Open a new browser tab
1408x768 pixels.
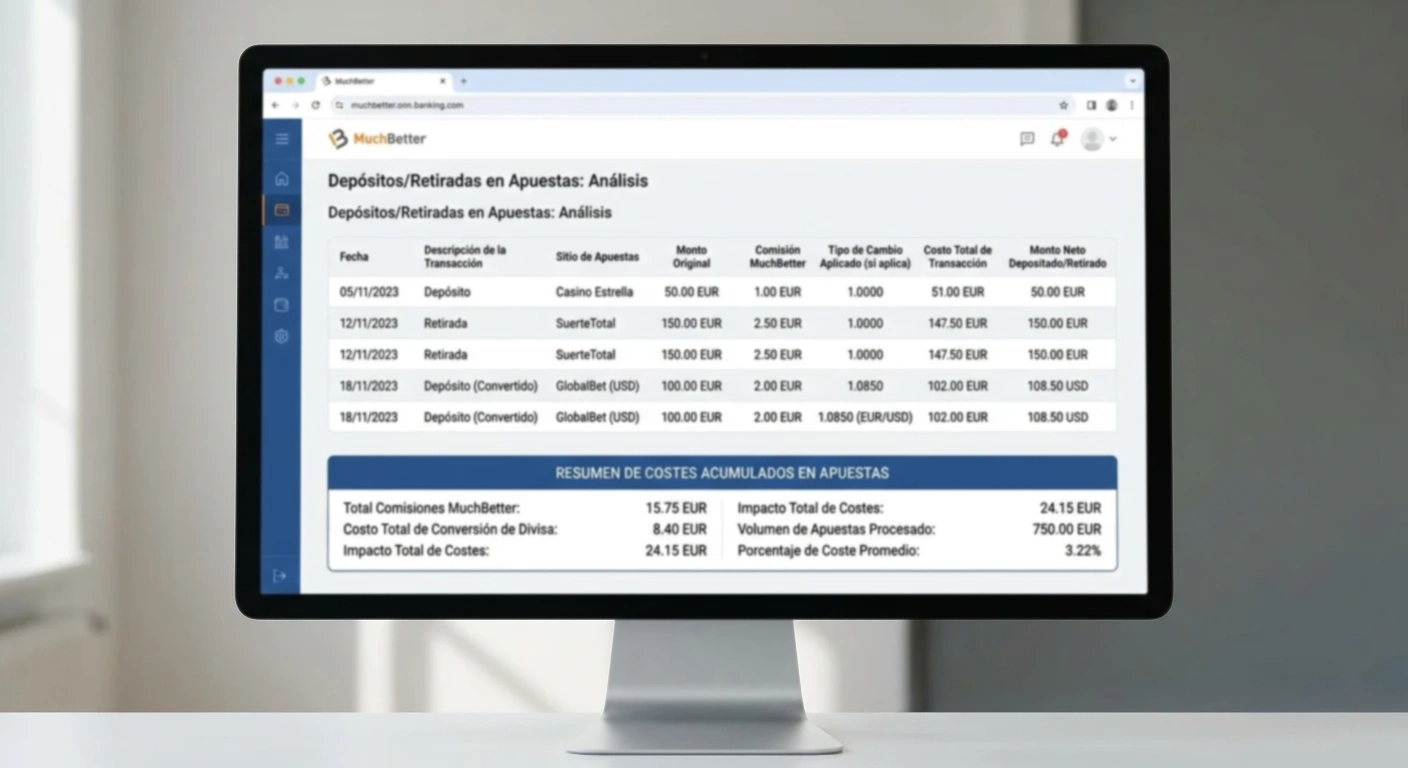click(x=463, y=81)
